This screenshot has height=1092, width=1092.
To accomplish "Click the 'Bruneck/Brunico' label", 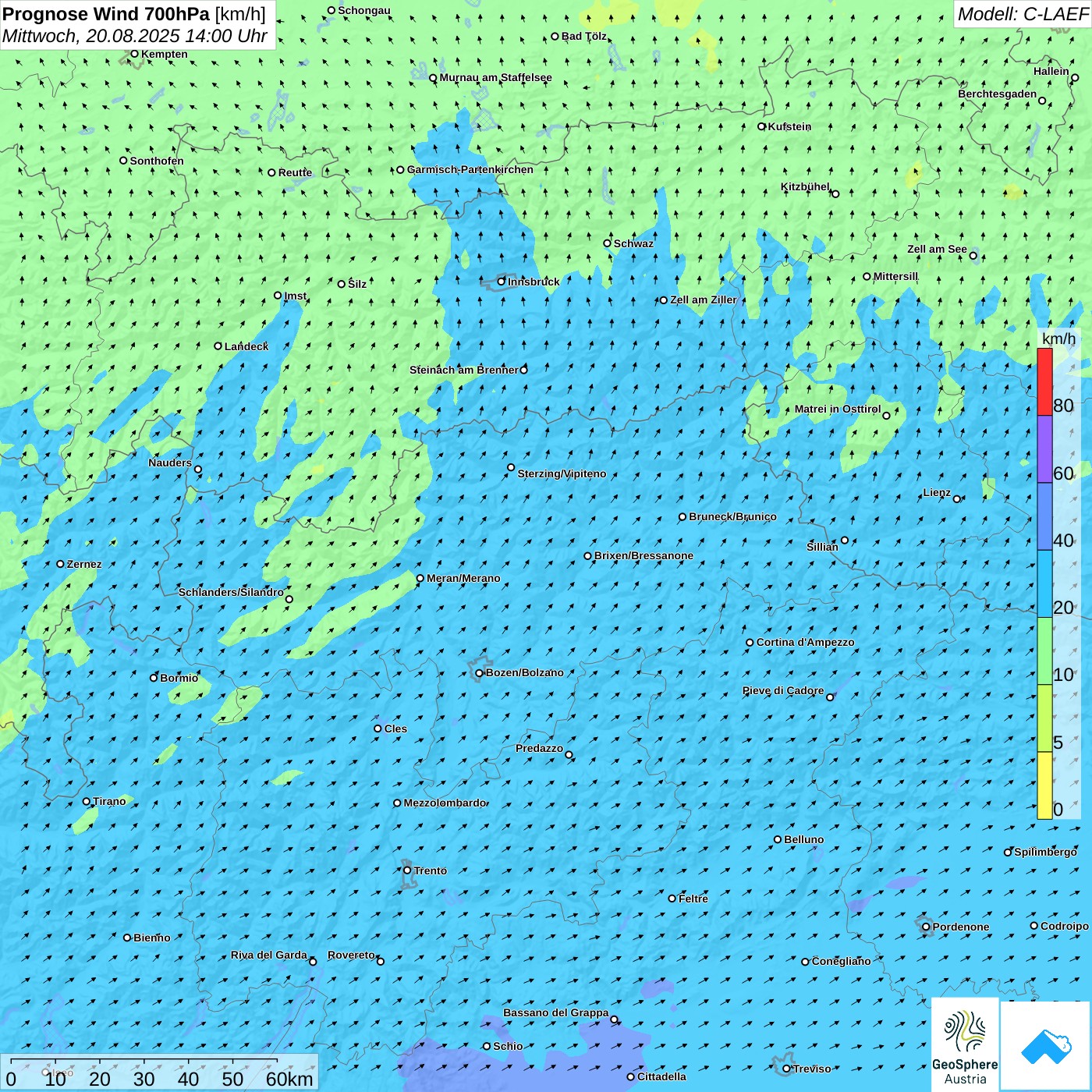I will [732, 516].
